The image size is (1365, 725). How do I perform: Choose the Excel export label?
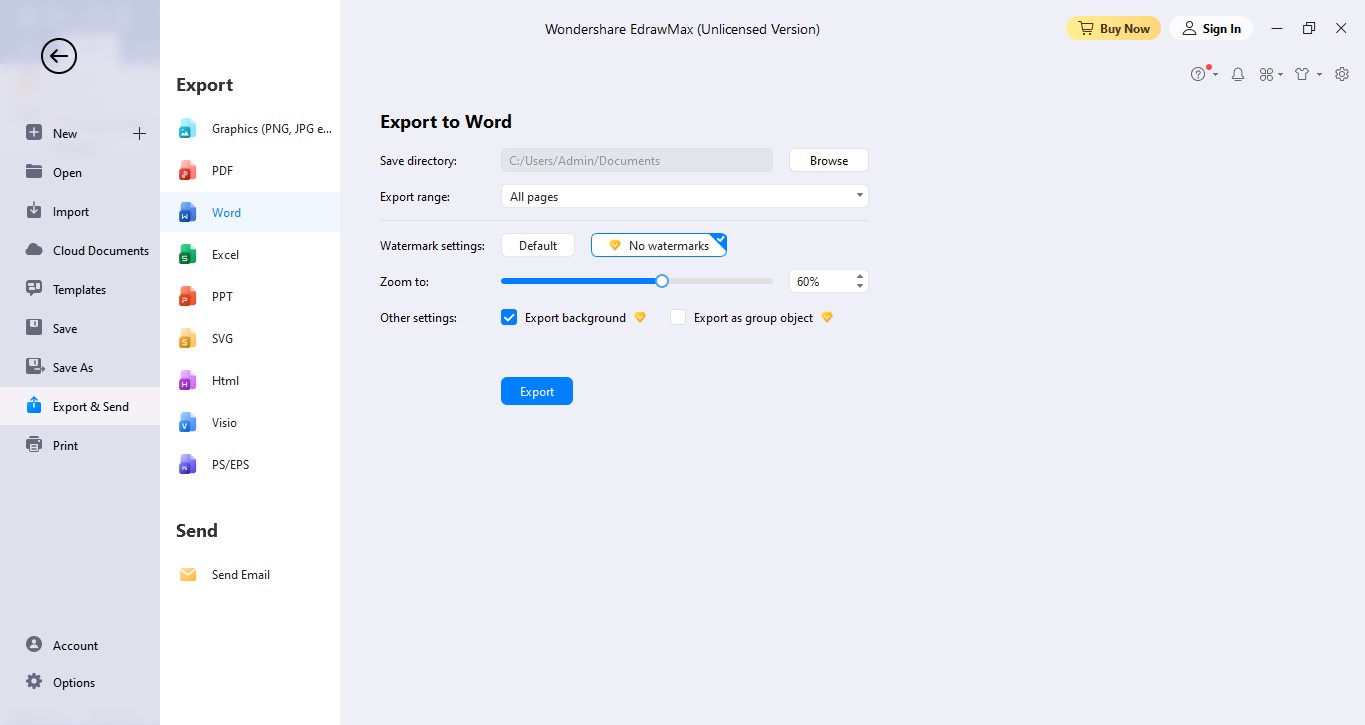225,255
